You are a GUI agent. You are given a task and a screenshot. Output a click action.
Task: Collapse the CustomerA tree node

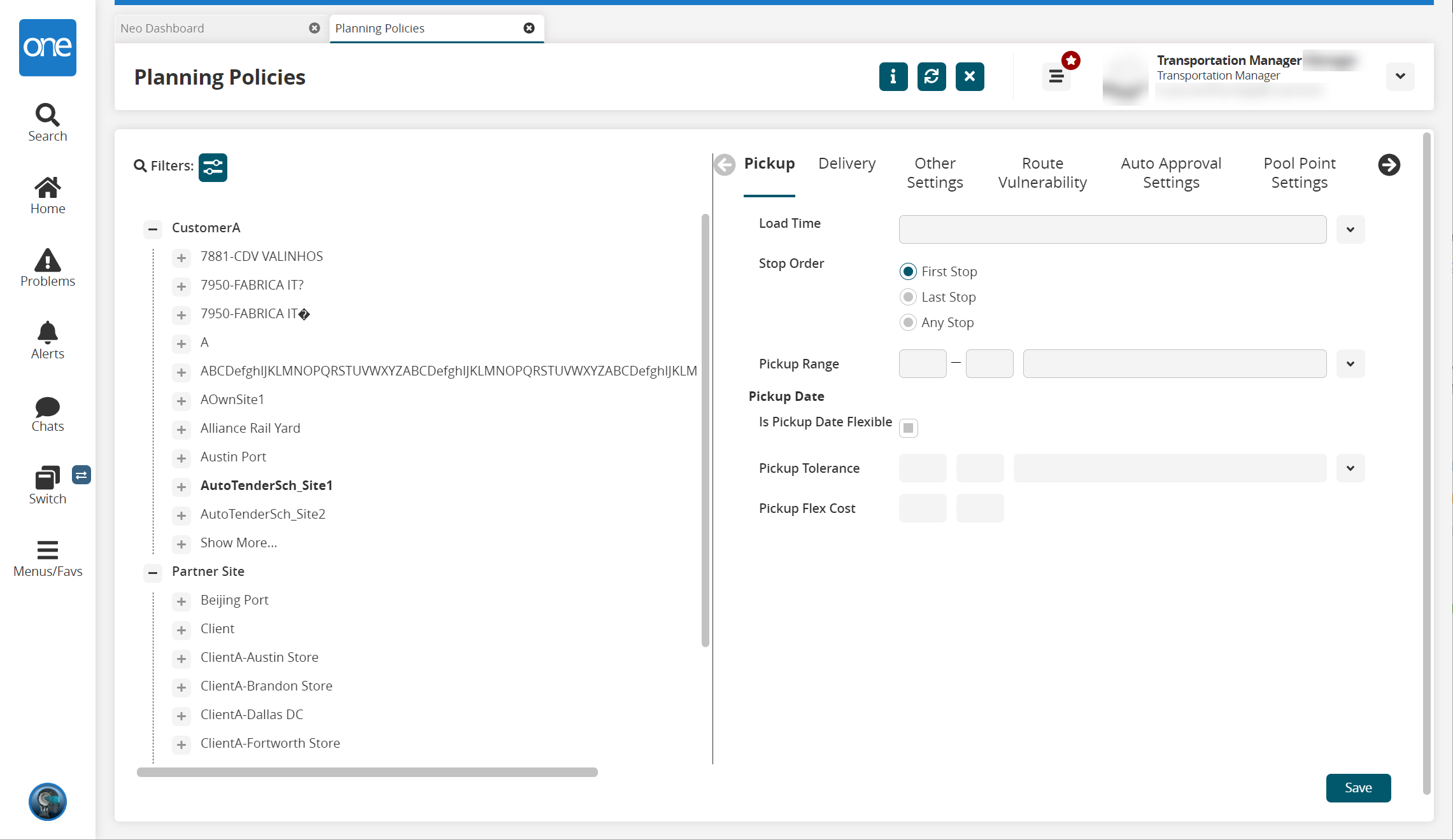point(153,228)
